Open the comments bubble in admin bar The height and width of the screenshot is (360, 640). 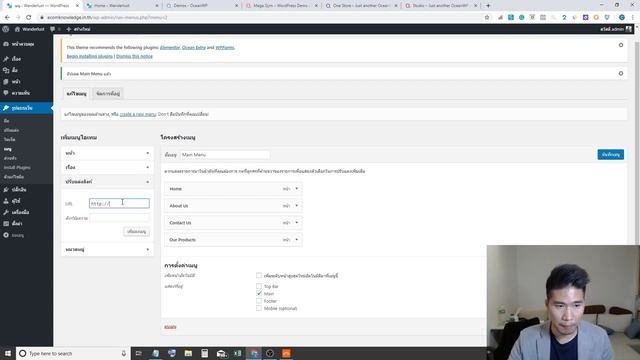[x=53, y=29]
